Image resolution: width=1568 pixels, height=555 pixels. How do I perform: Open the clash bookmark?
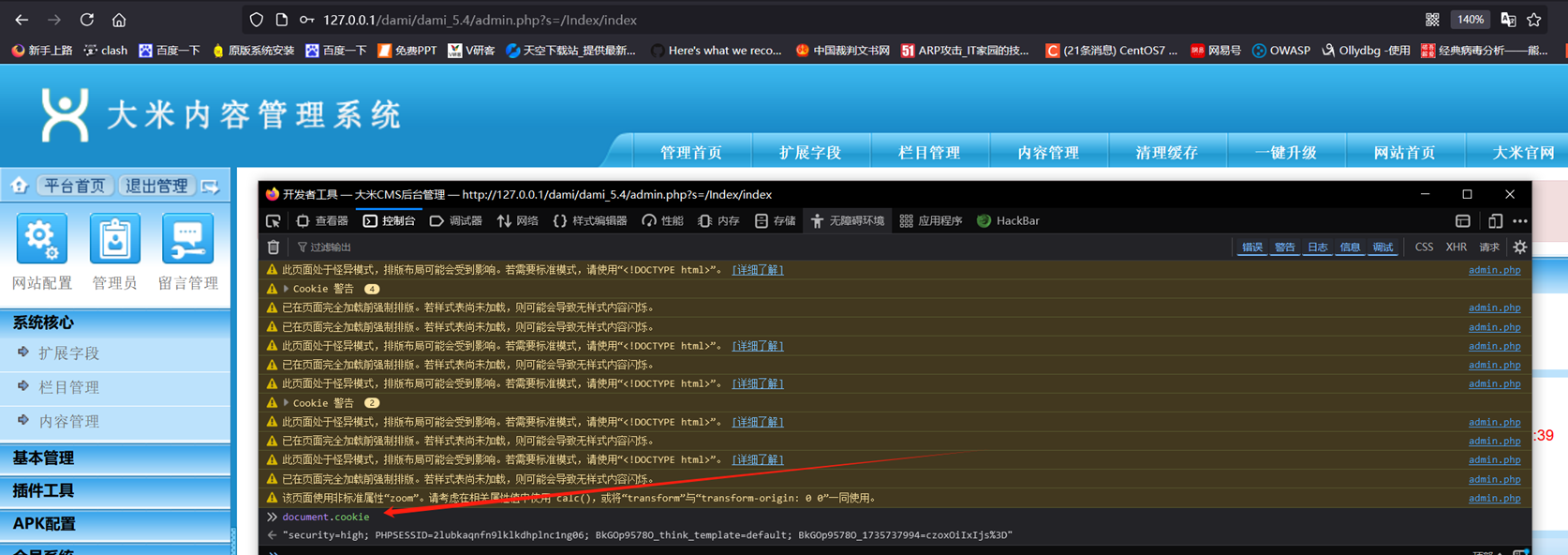[x=105, y=51]
